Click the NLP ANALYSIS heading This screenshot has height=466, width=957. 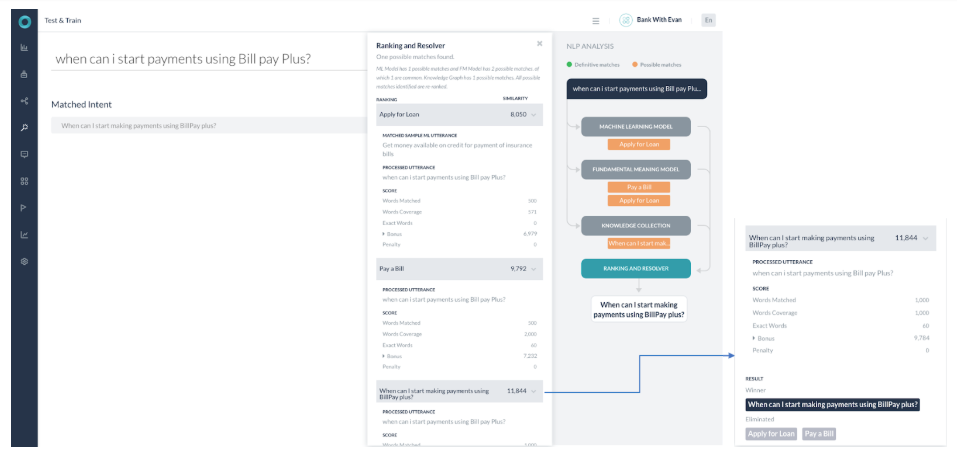(x=590, y=46)
